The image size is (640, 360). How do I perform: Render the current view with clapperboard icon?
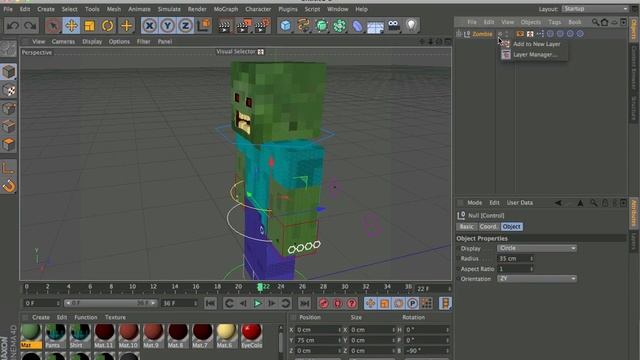pos(224,26)
